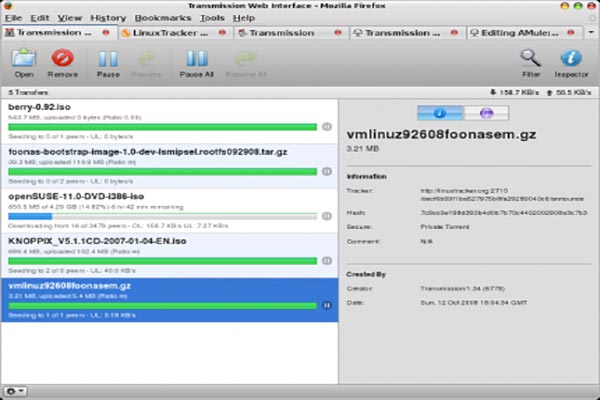
Task: Click the Private Torrent value
Action: (x=445, y=227)
